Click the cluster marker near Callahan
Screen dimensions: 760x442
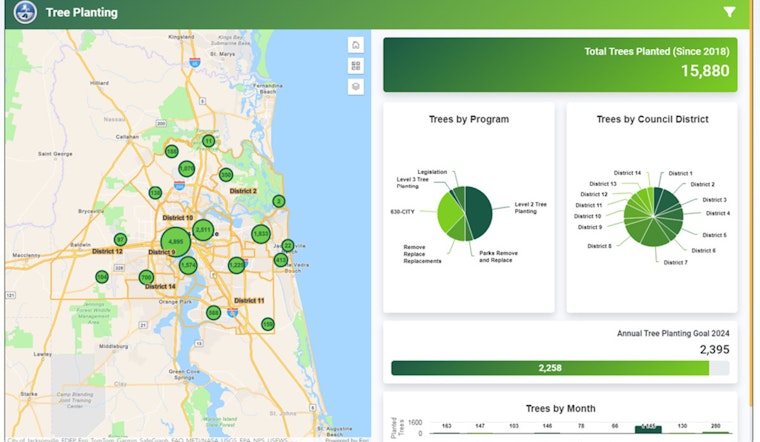tap(172, 152)
